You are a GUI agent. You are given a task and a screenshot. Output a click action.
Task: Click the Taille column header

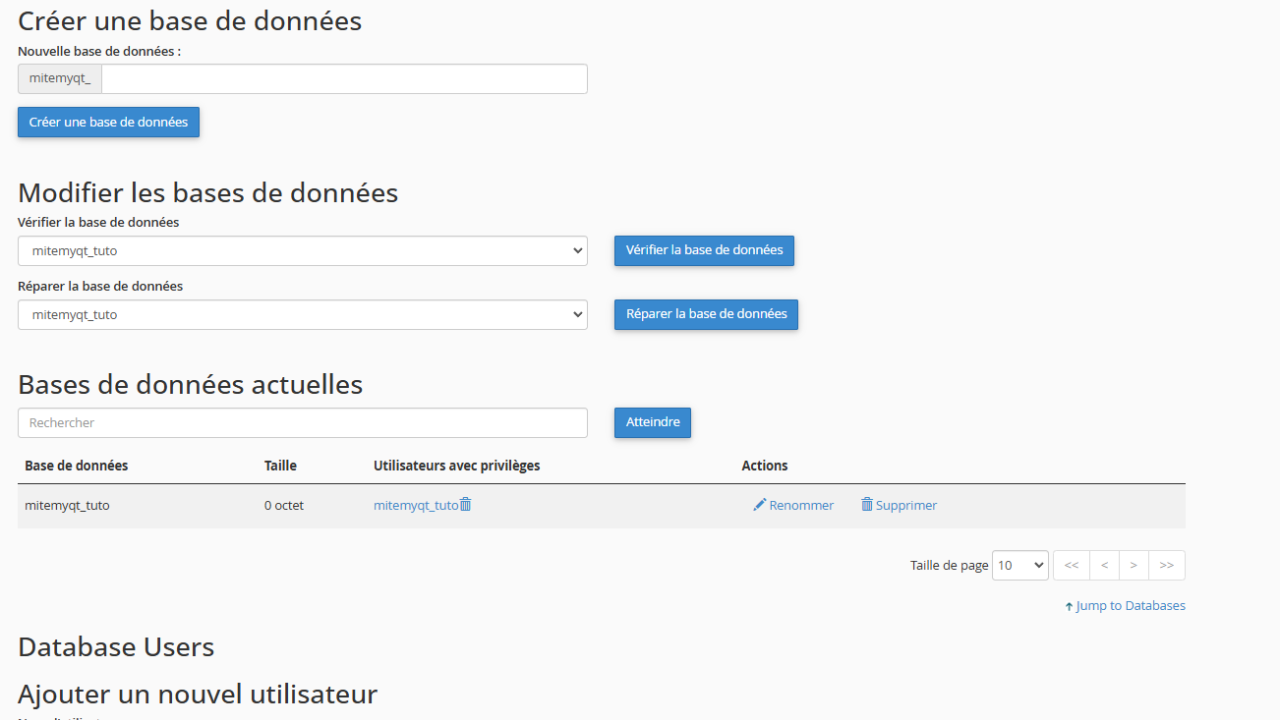click(280, 466)
